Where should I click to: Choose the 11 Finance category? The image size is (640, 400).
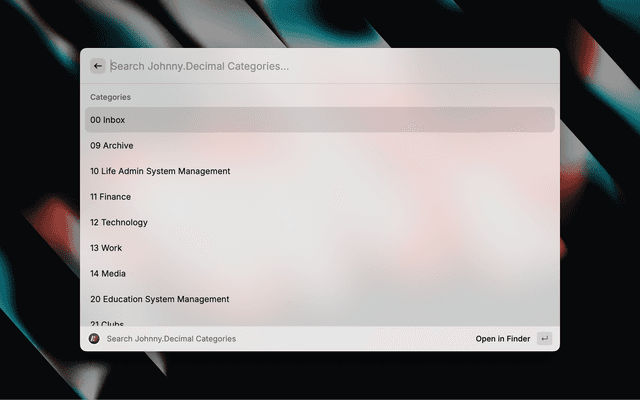click(x=320, y=197)
